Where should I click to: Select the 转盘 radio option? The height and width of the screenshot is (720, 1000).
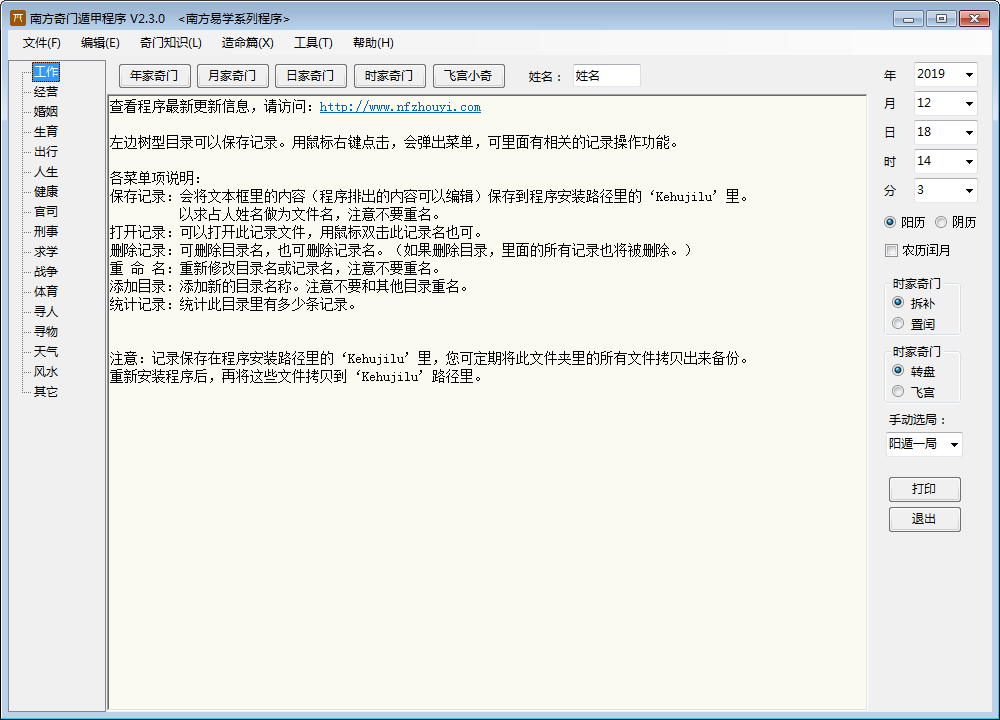(x=898, y=371)
